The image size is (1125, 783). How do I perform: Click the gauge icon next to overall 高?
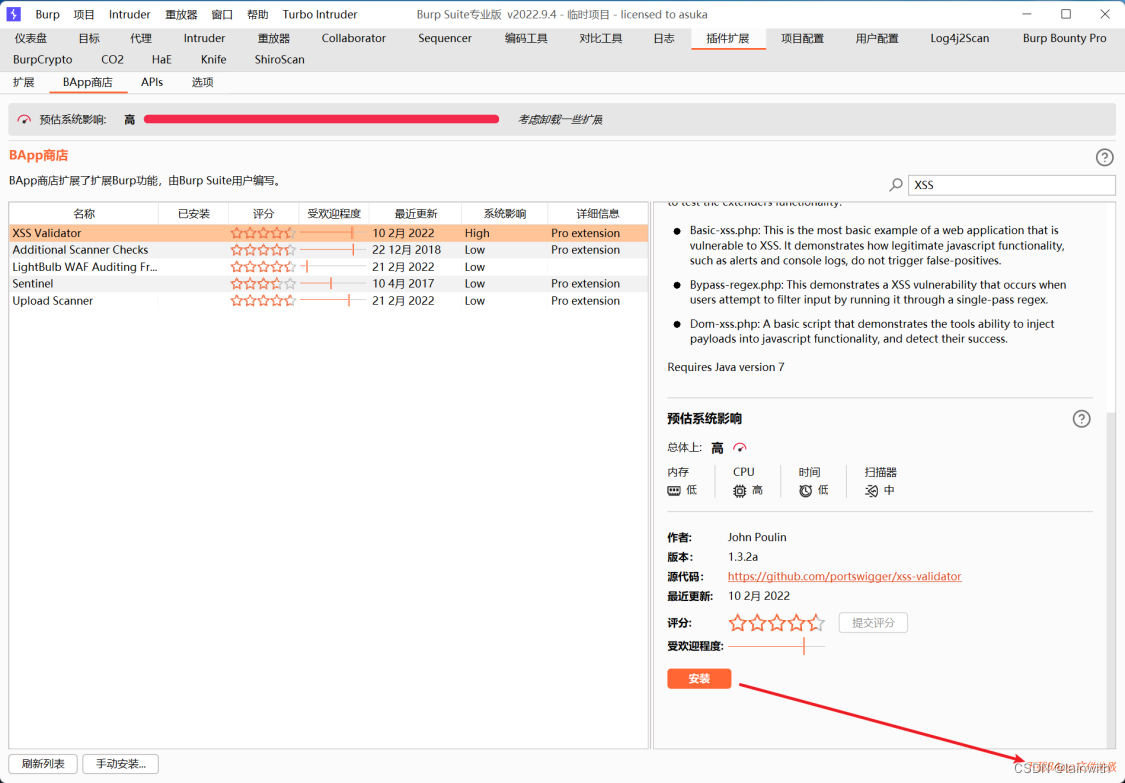[x=740, y=448]
